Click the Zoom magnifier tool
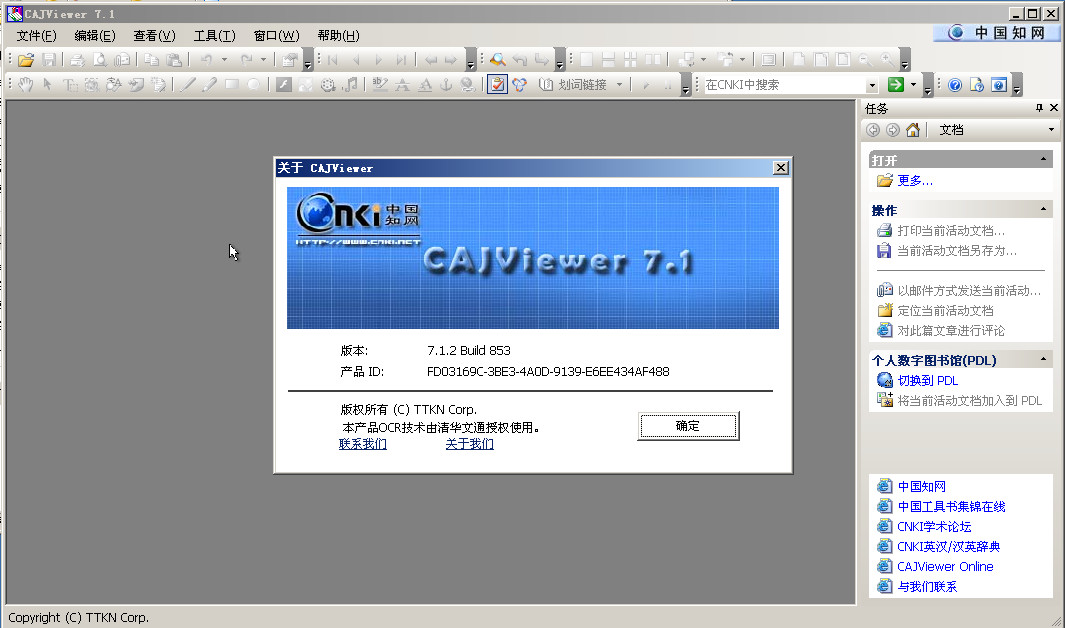 [497, 58]
